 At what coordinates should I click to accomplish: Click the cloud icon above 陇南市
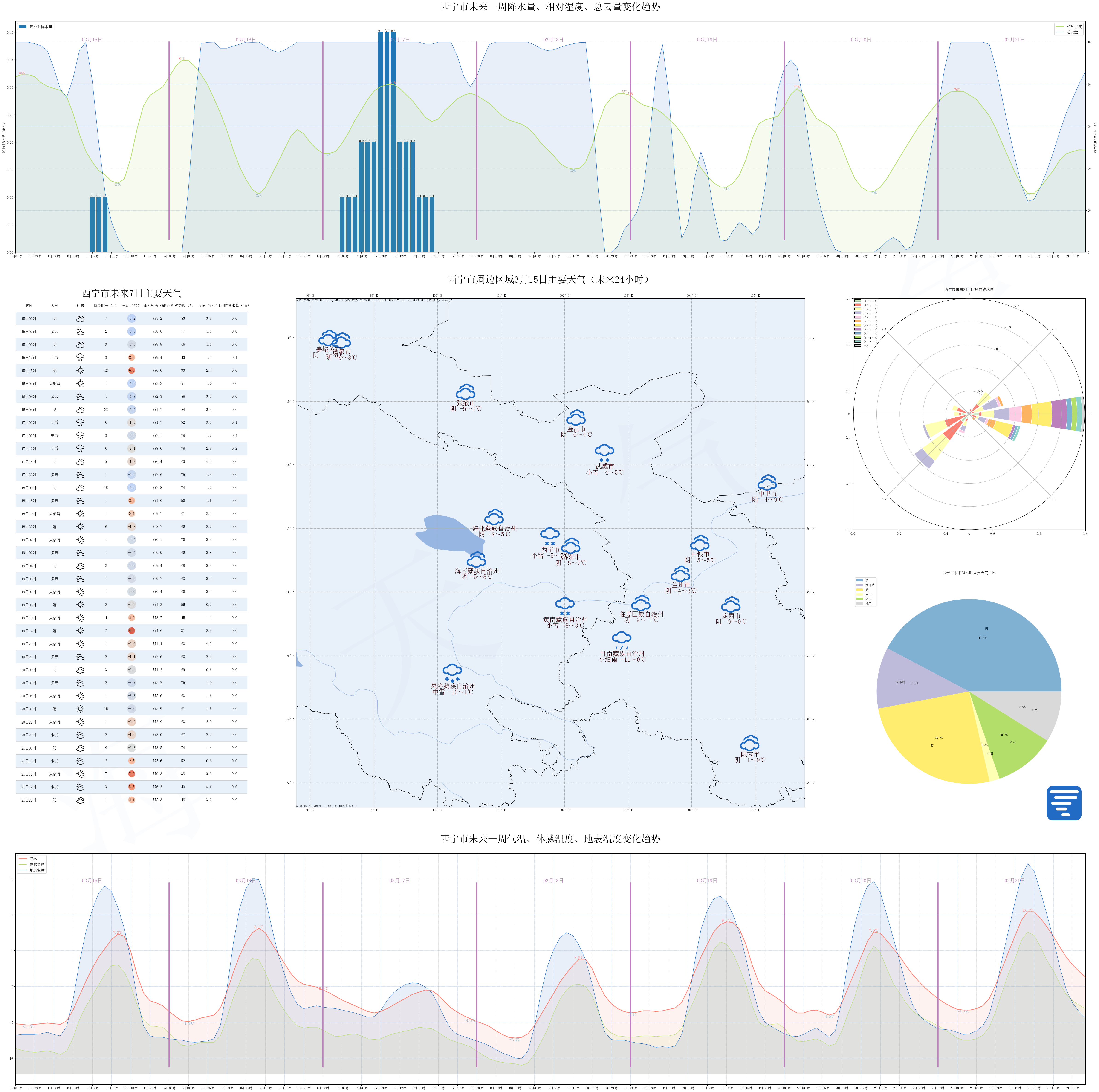click(x=750, y=743)
